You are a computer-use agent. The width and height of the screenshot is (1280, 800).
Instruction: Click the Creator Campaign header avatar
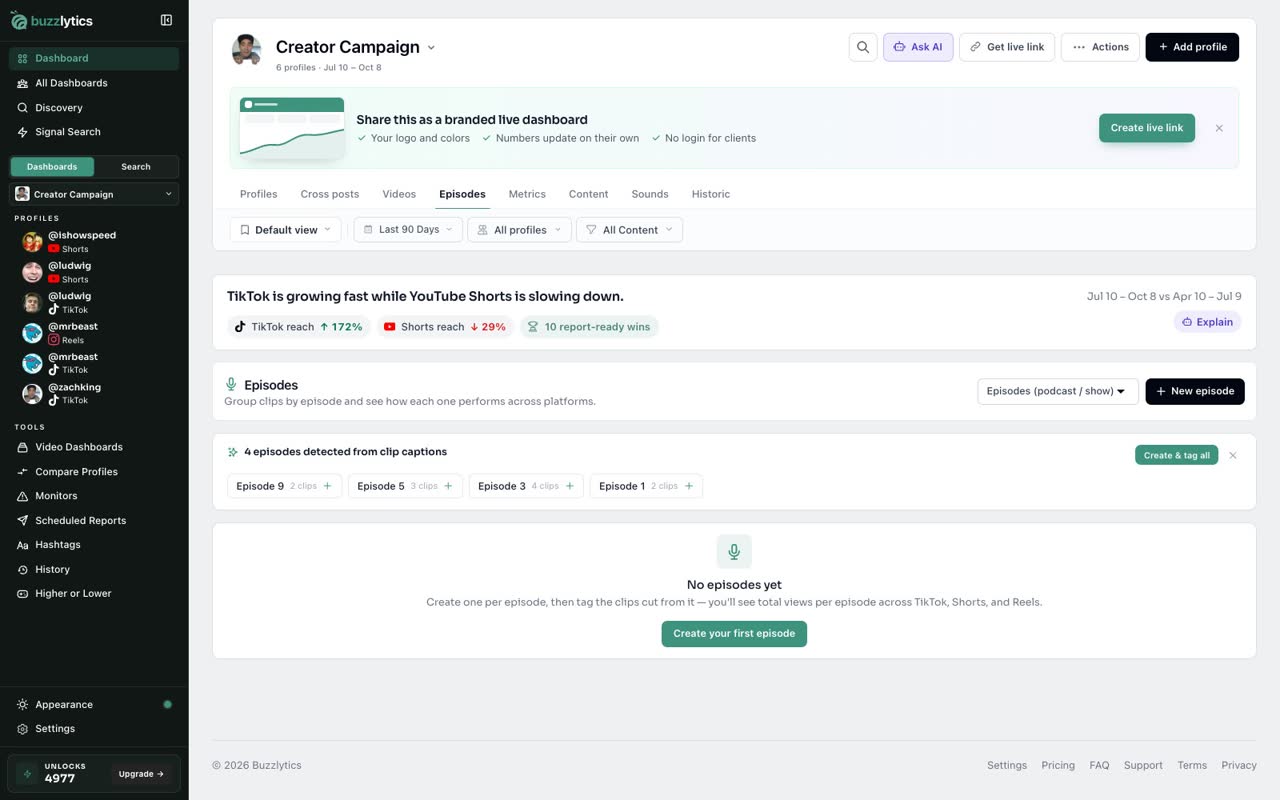(x=246, y=49)
